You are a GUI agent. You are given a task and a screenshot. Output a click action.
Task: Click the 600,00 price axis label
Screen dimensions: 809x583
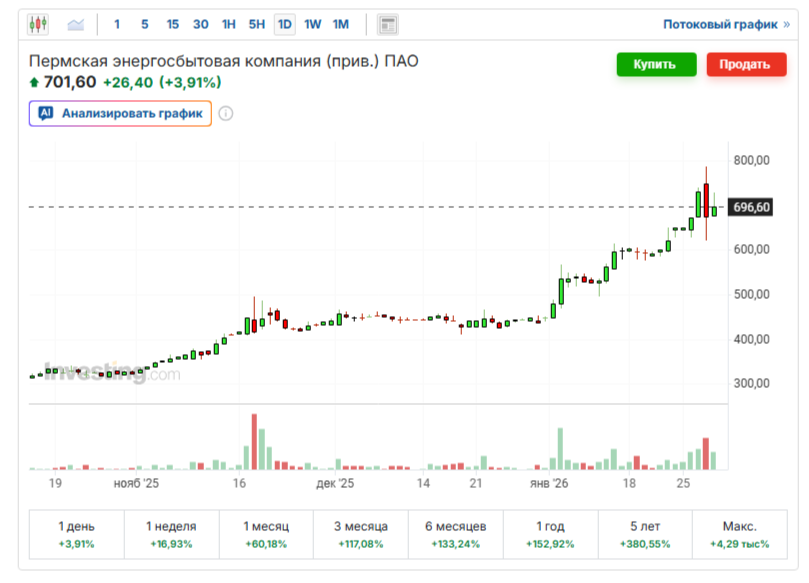pos(751,249)
